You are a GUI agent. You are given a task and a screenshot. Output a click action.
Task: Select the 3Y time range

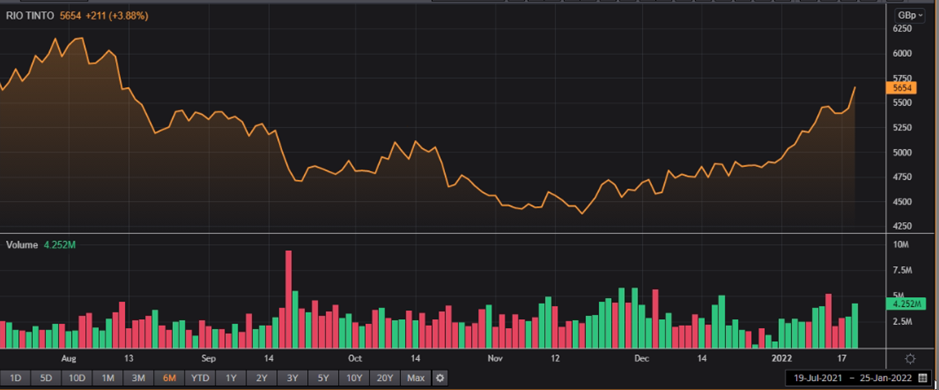pos(292,378)
